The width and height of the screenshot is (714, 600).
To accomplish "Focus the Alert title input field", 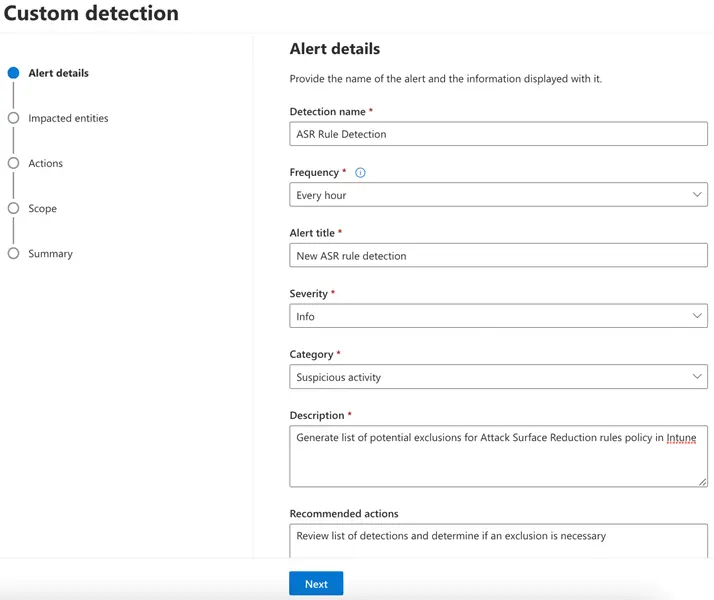I will (498, 256).
